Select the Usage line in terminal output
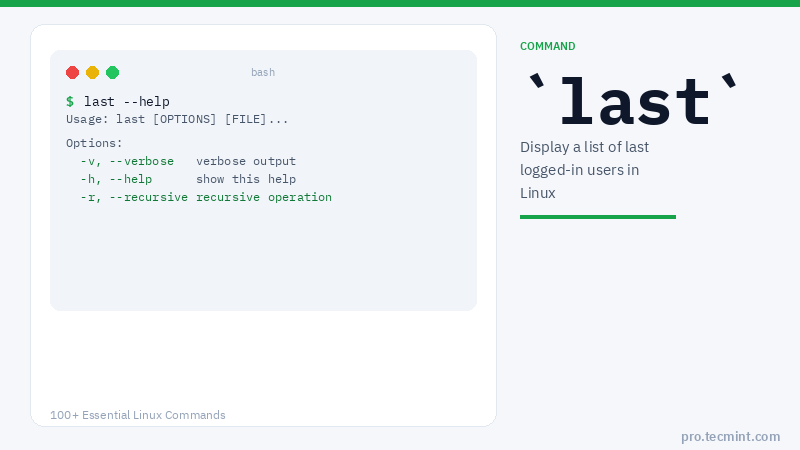This screenshot has height=450, width=800. pos(177,119)
